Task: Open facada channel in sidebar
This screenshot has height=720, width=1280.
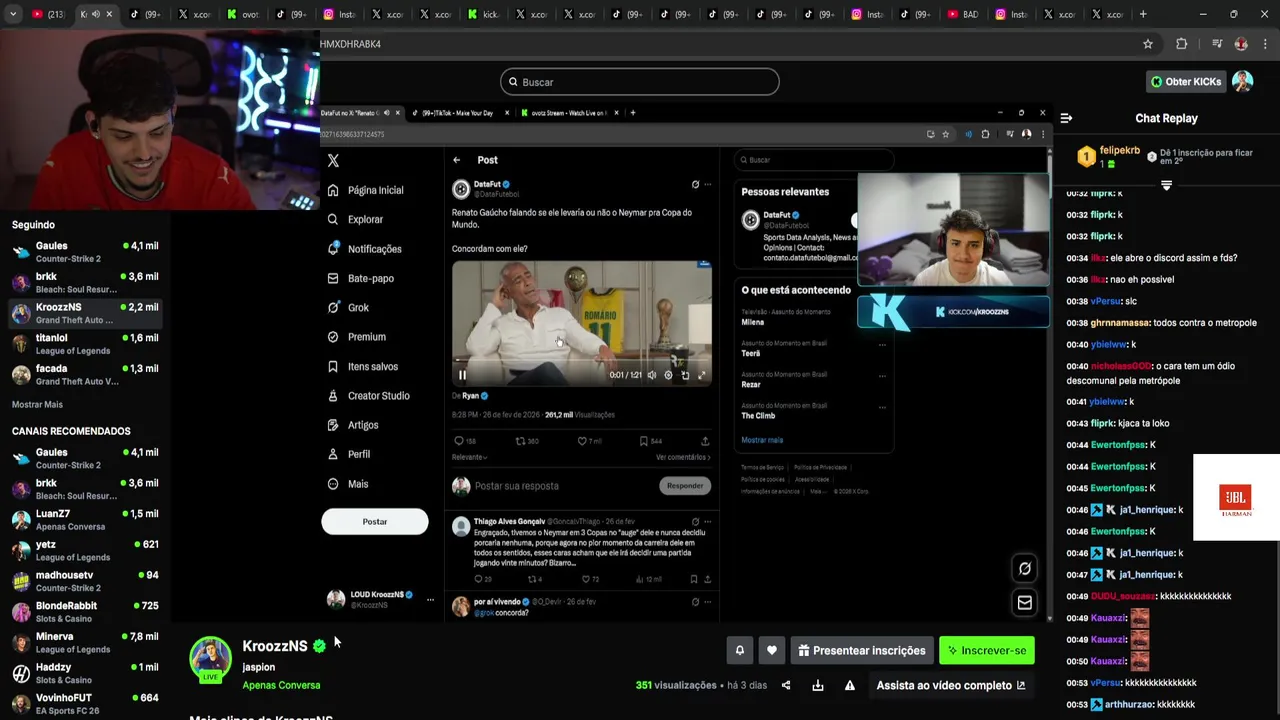Action: click(x=85, y=374)
